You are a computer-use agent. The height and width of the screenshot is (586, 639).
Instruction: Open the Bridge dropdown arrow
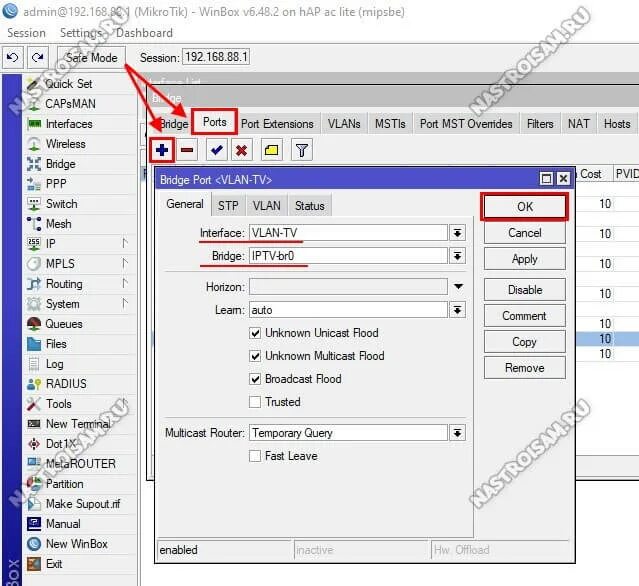[458, 256]
